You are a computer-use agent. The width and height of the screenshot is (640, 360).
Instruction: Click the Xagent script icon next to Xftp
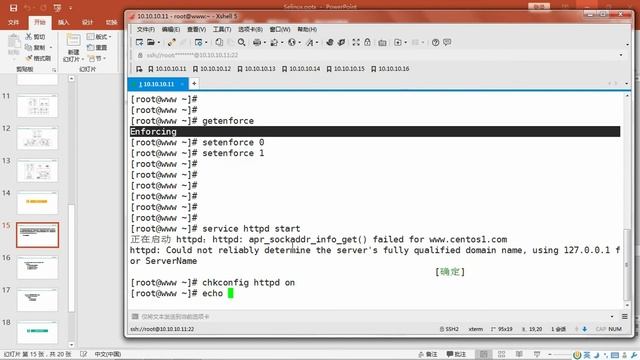(x=341, y=42)
